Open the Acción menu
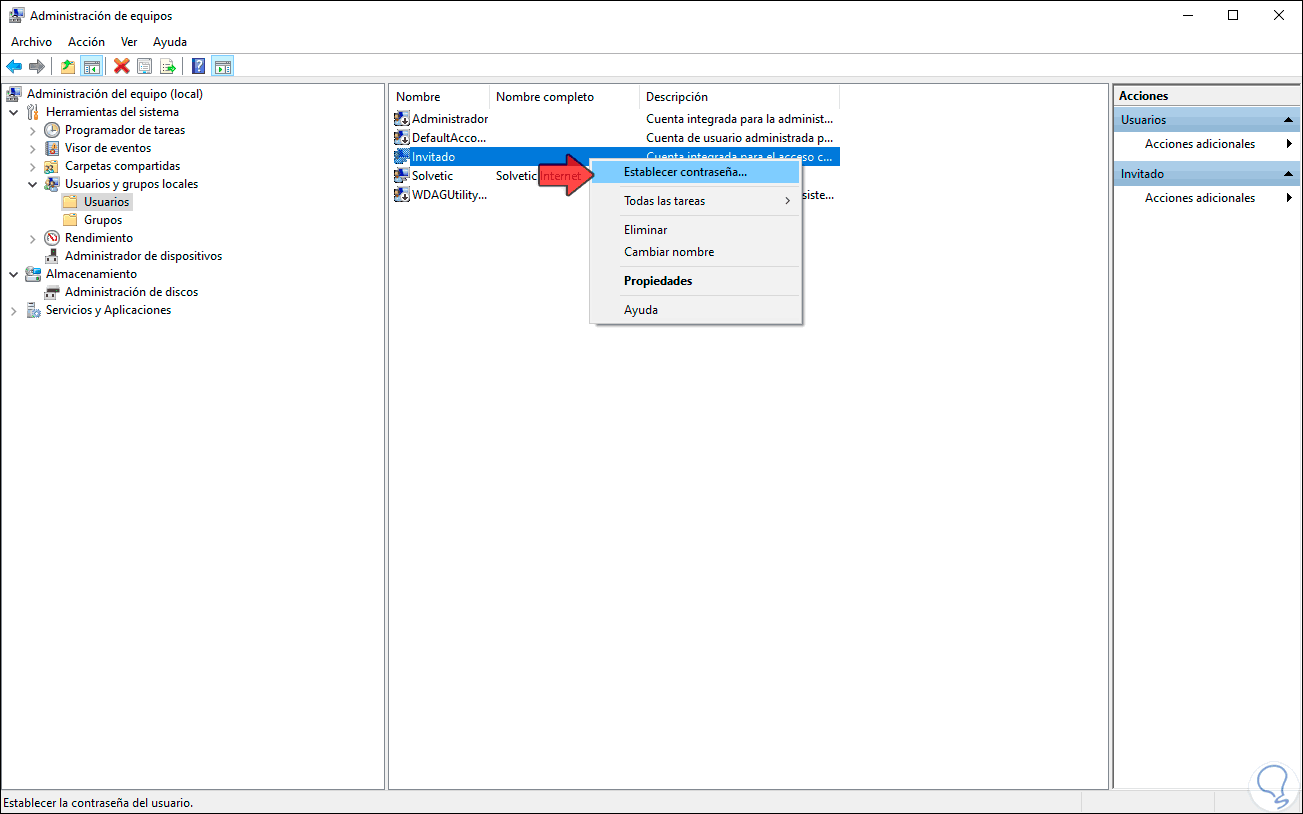 coord(86,42)
